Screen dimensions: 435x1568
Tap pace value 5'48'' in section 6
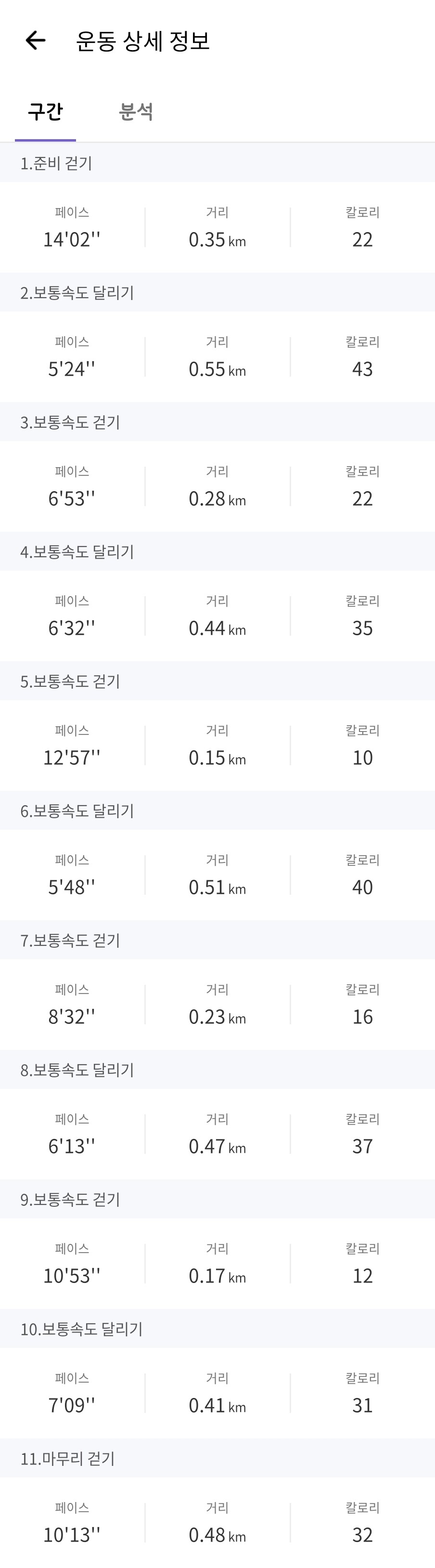pos(71,887)
